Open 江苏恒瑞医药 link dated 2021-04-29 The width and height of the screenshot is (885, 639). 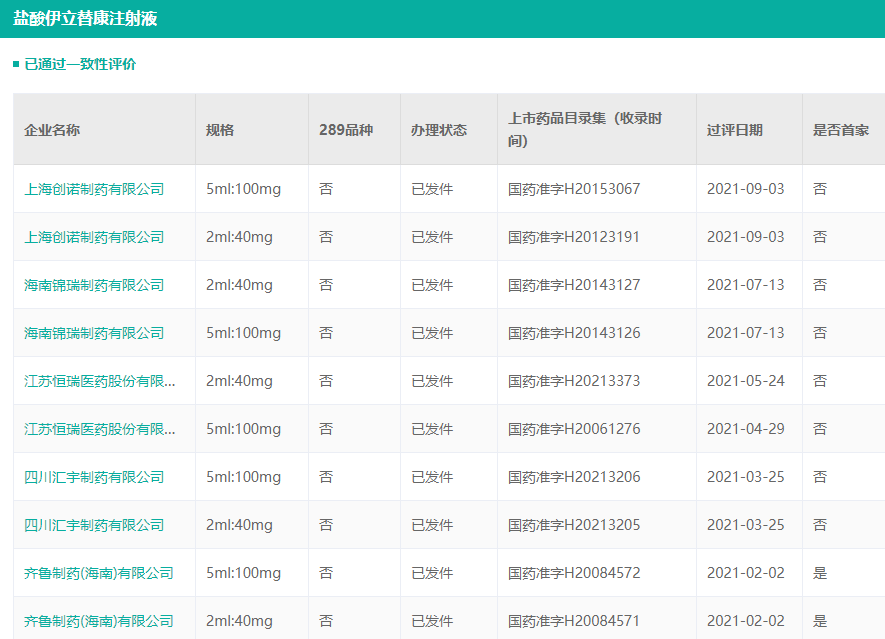click(x=100, y=429)
